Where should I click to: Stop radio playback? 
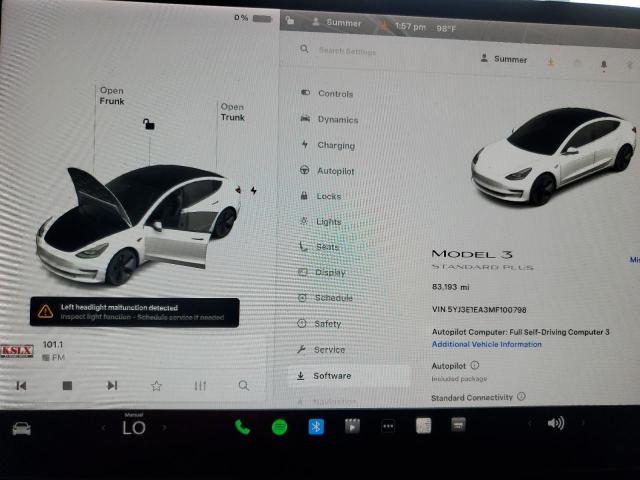coord(67,385)
